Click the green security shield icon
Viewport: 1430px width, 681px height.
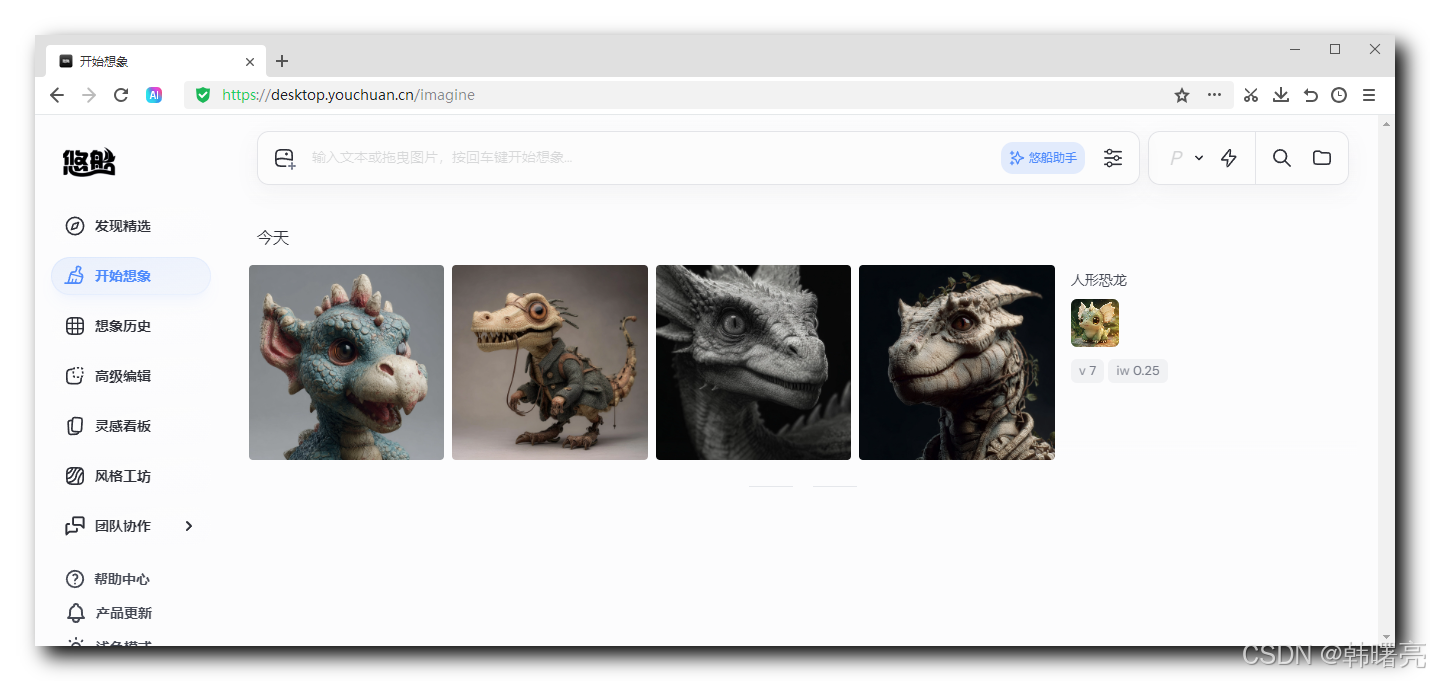pyautogui.click(x=203, y=95)
